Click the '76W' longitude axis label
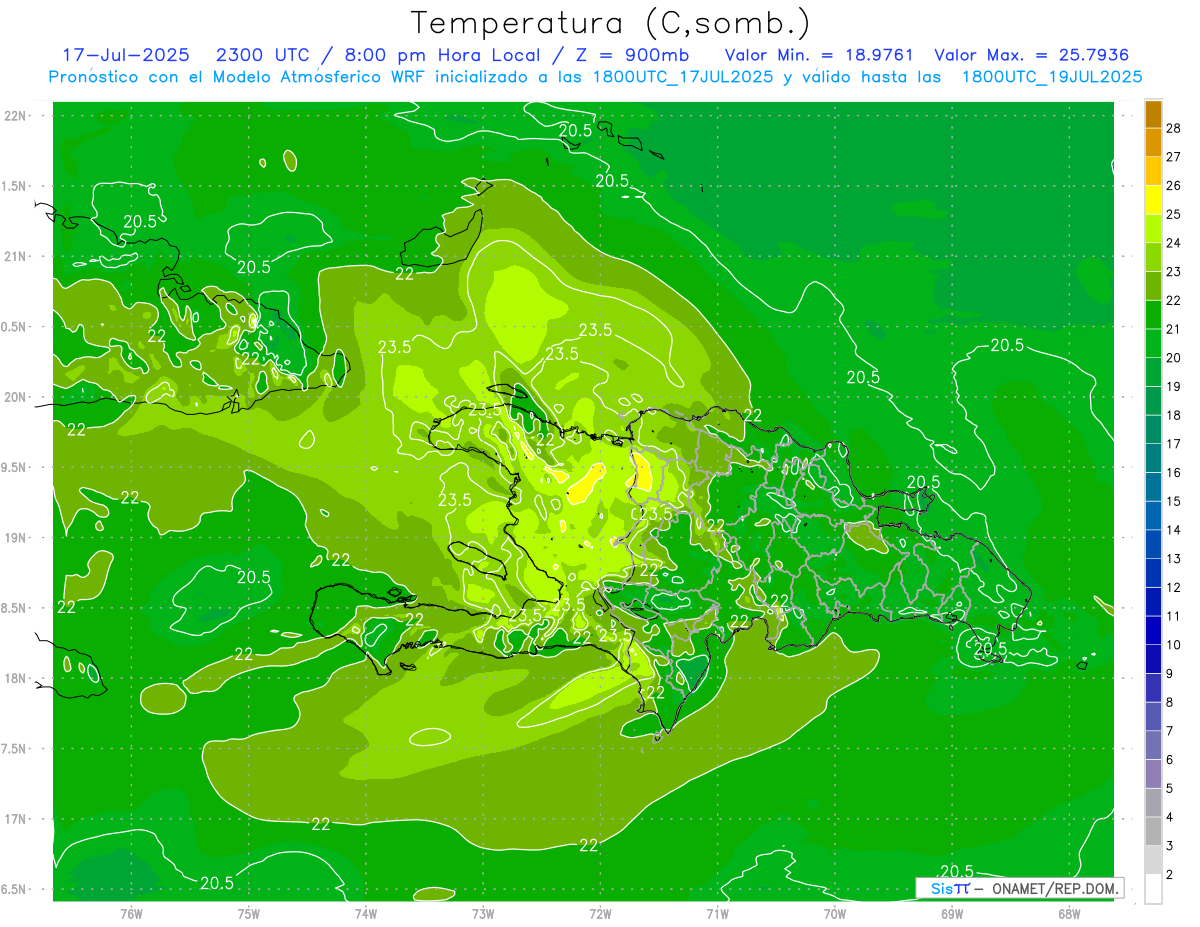The height and width of the screenshot is (927, 1200). pos(131,914)
